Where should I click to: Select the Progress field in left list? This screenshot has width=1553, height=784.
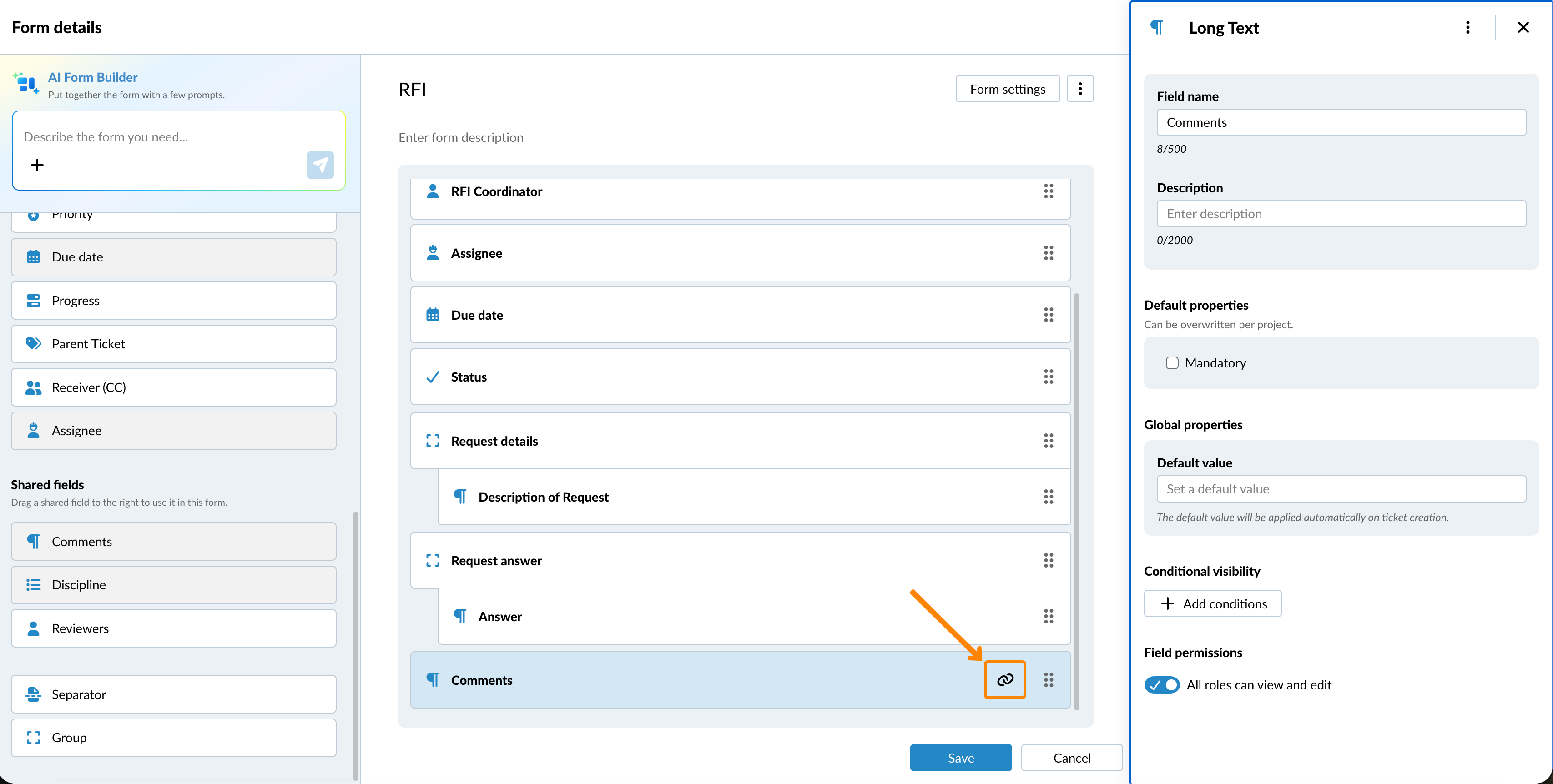click(174, 301)
